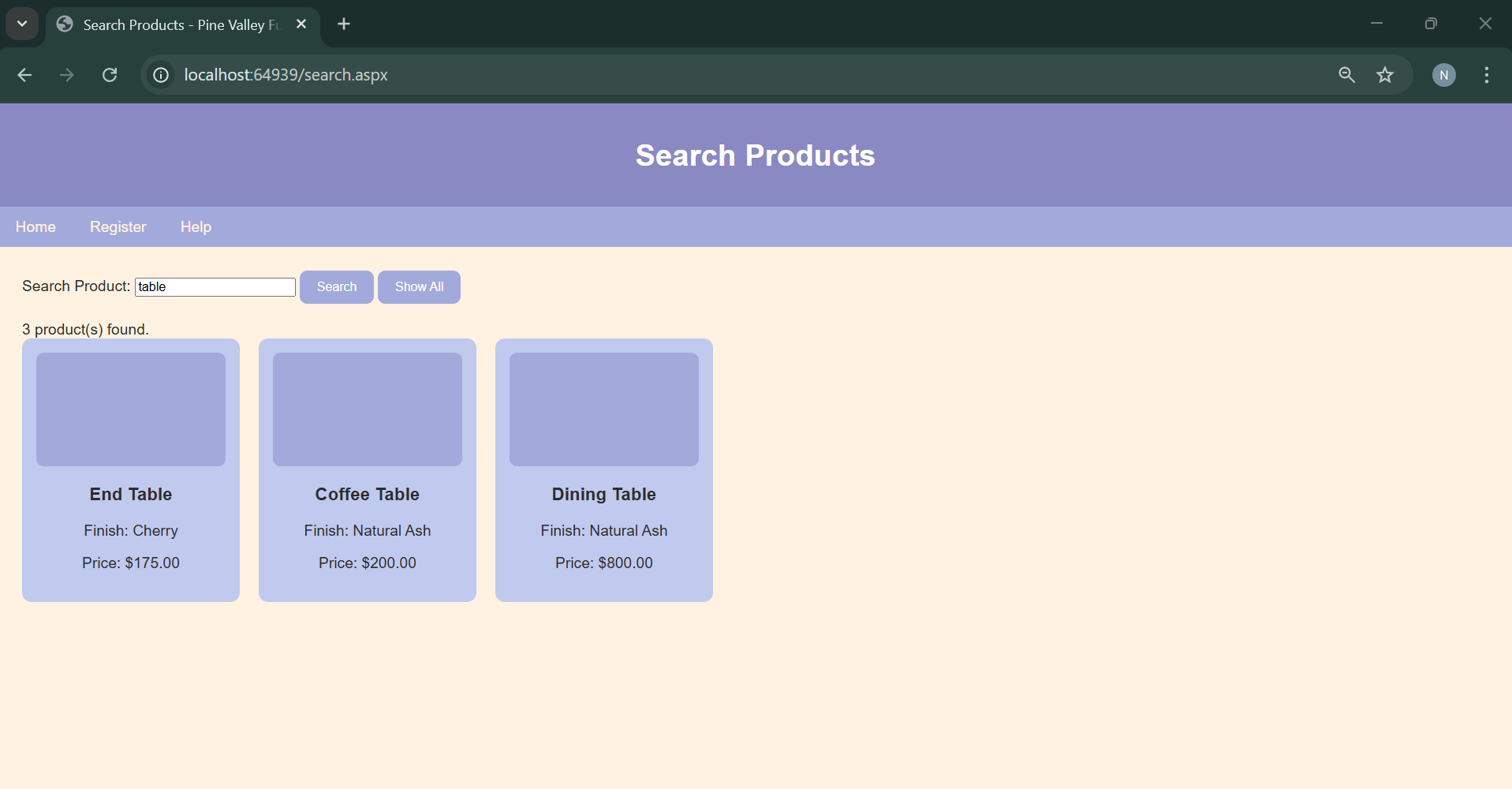
Task: Select the Dining Table product card
Action: (603, 469)
